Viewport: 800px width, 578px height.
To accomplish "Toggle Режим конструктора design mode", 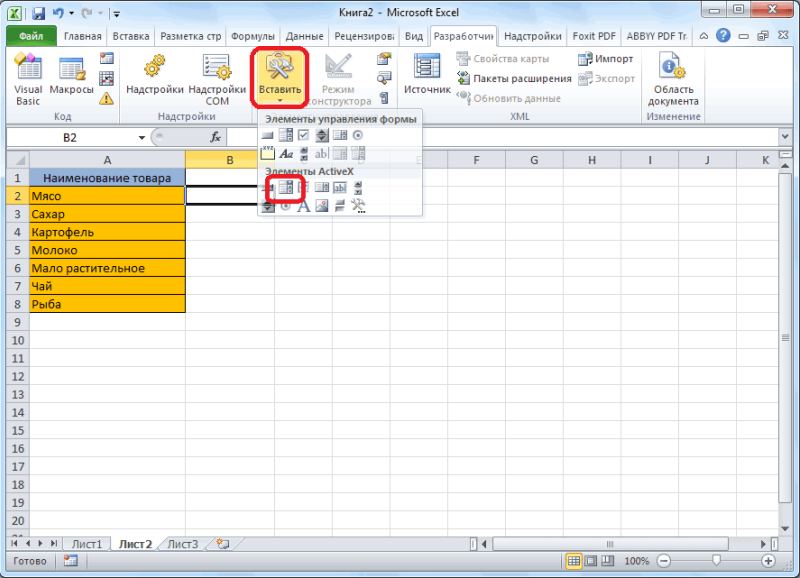I will click(338, 79).
